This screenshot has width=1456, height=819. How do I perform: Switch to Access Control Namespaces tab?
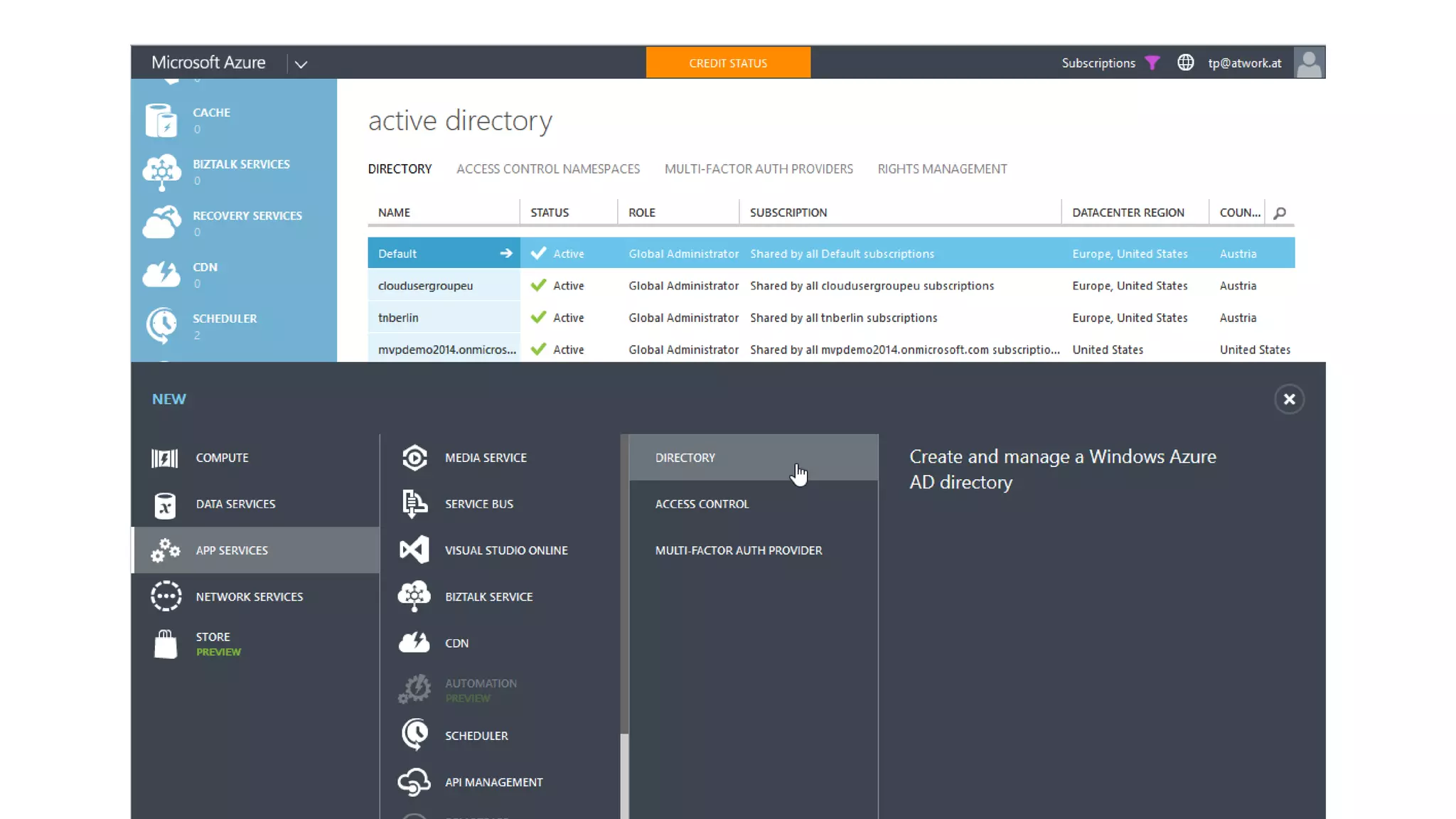(547, 169)
